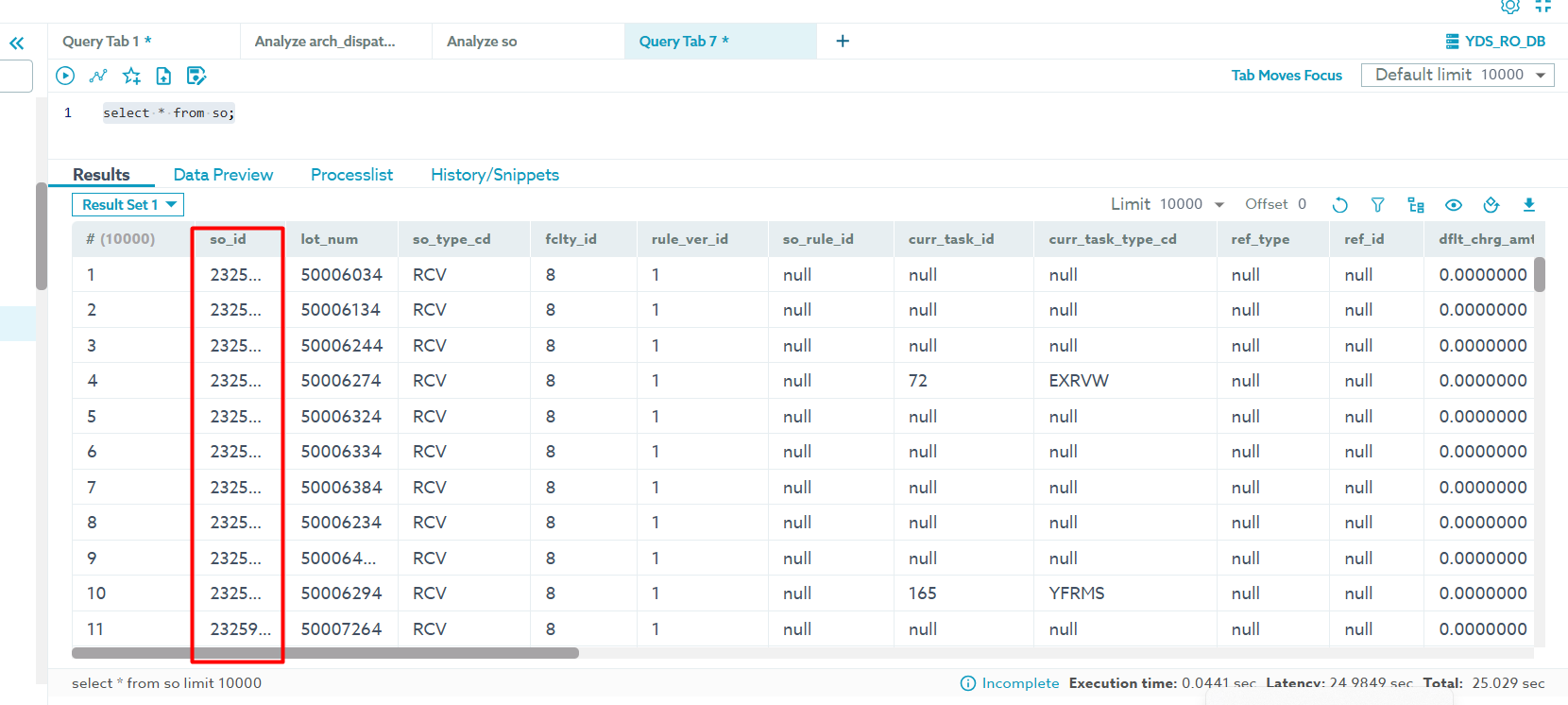The height and width of the screenshot is (705, 1568).
Task: Click the explain plan graph icon
Action: click(98, 76)
